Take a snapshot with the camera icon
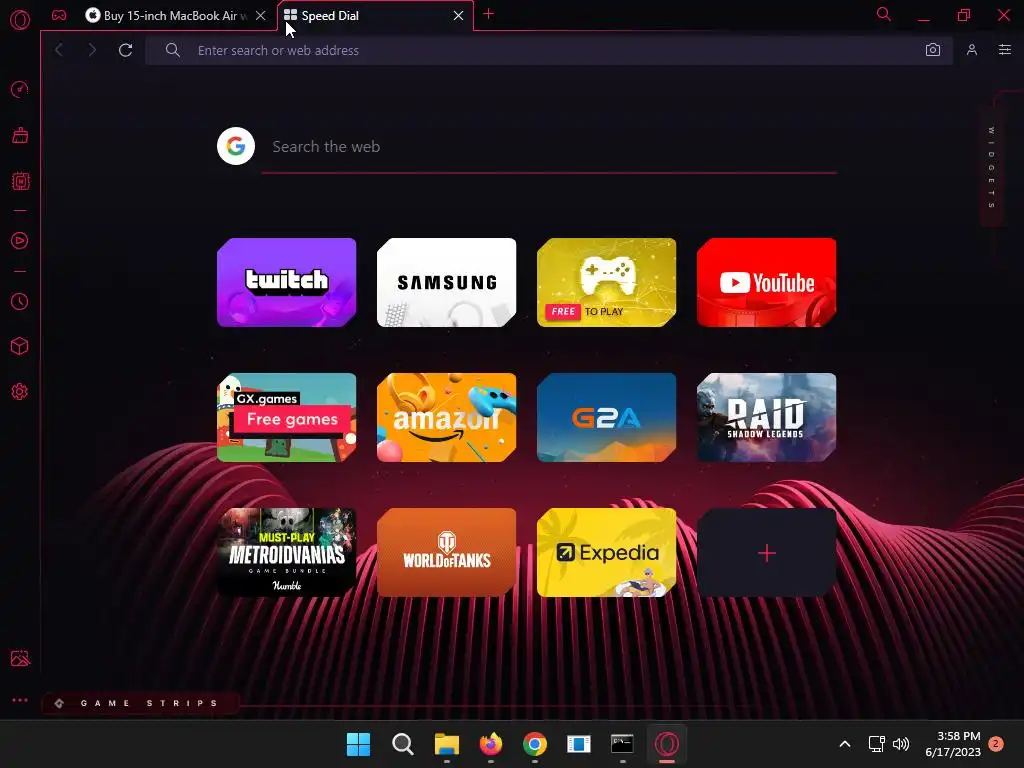 click(x=933, y=50)
